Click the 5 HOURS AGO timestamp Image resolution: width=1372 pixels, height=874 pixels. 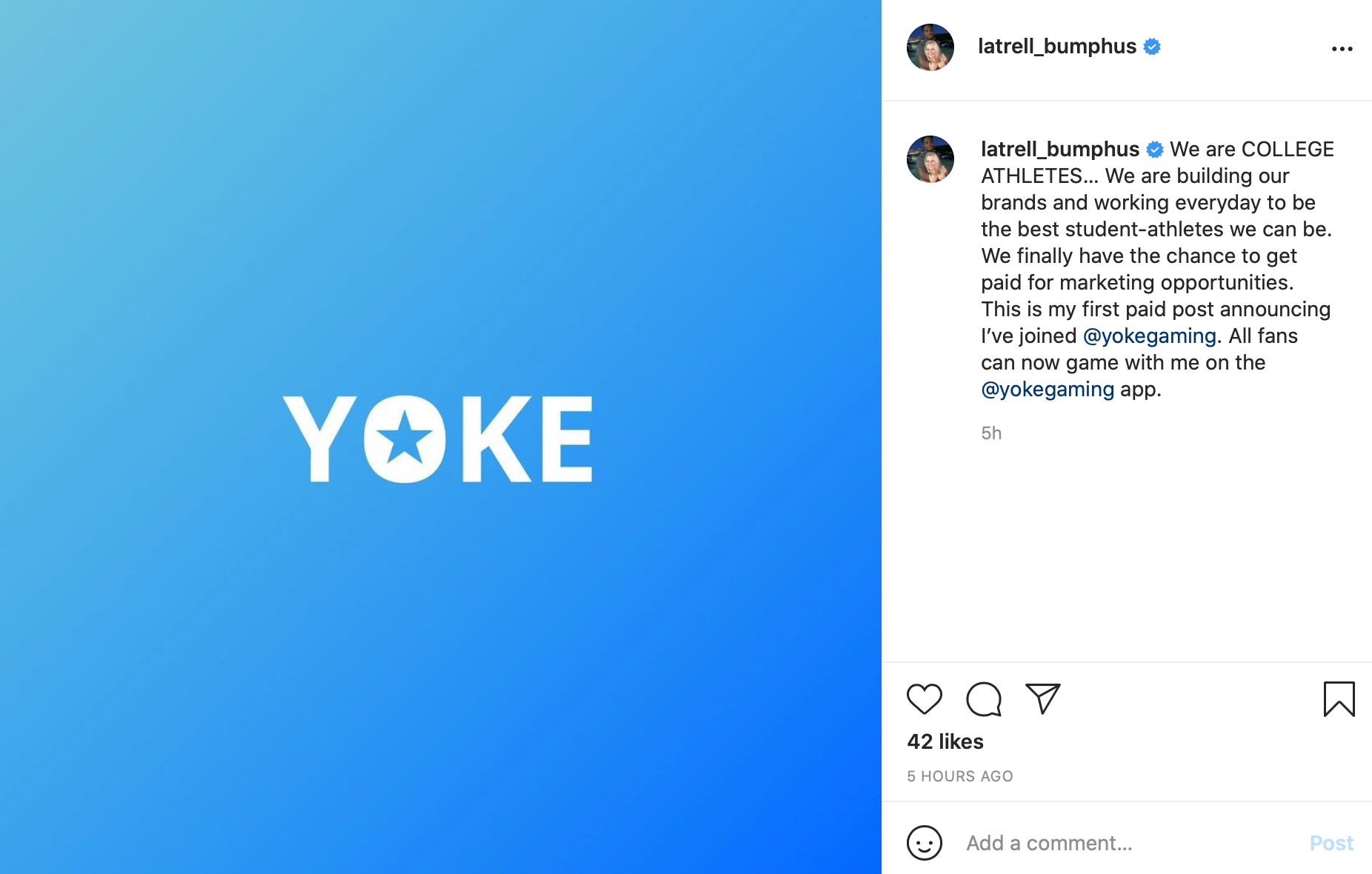coord(959,776)
